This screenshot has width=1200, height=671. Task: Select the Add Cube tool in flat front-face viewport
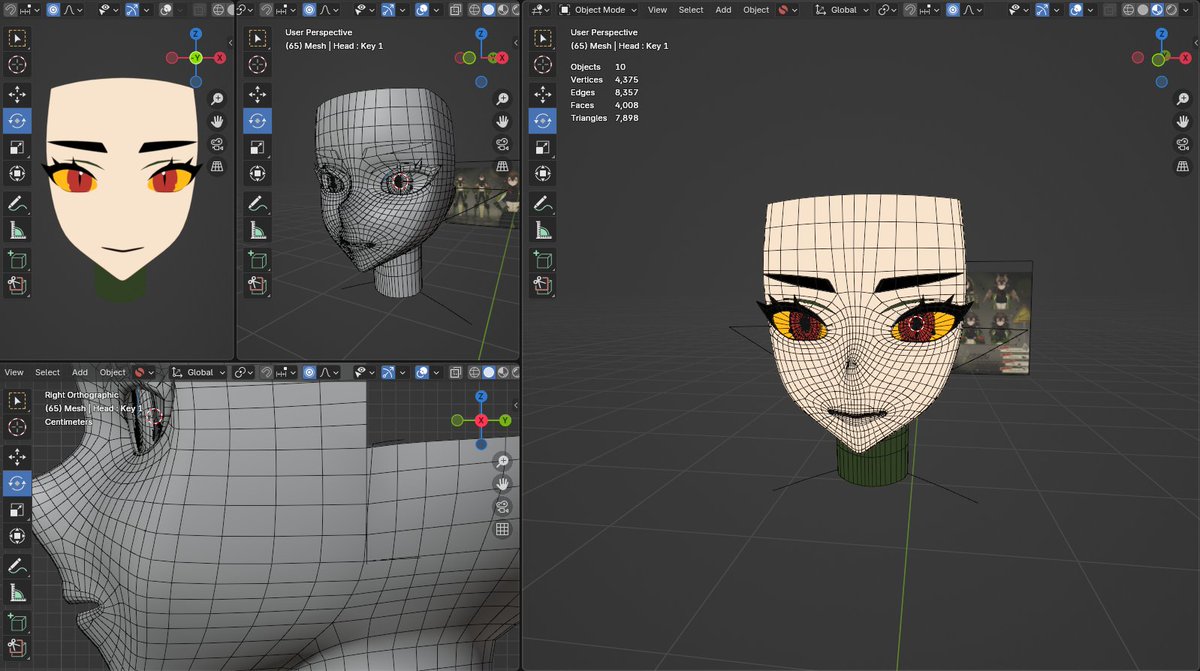pyautogui.click(x=17, y=260)
